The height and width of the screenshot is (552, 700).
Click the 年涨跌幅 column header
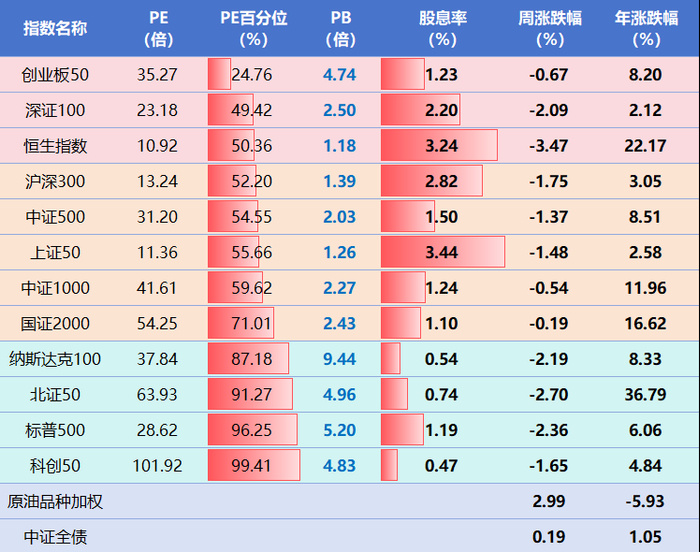[x=646, y=28]
